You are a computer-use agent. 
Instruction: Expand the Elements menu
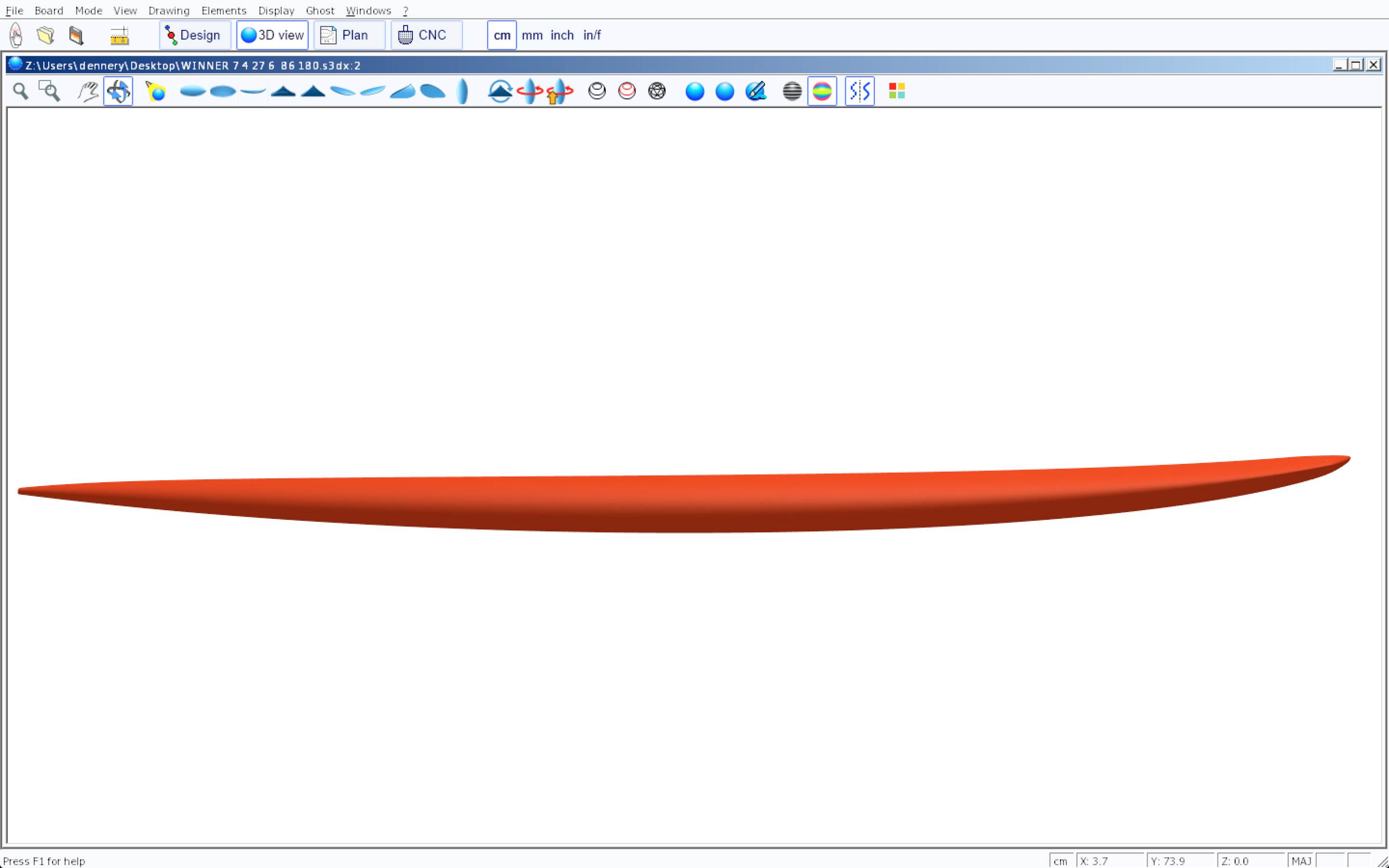[x=224, y=10]
